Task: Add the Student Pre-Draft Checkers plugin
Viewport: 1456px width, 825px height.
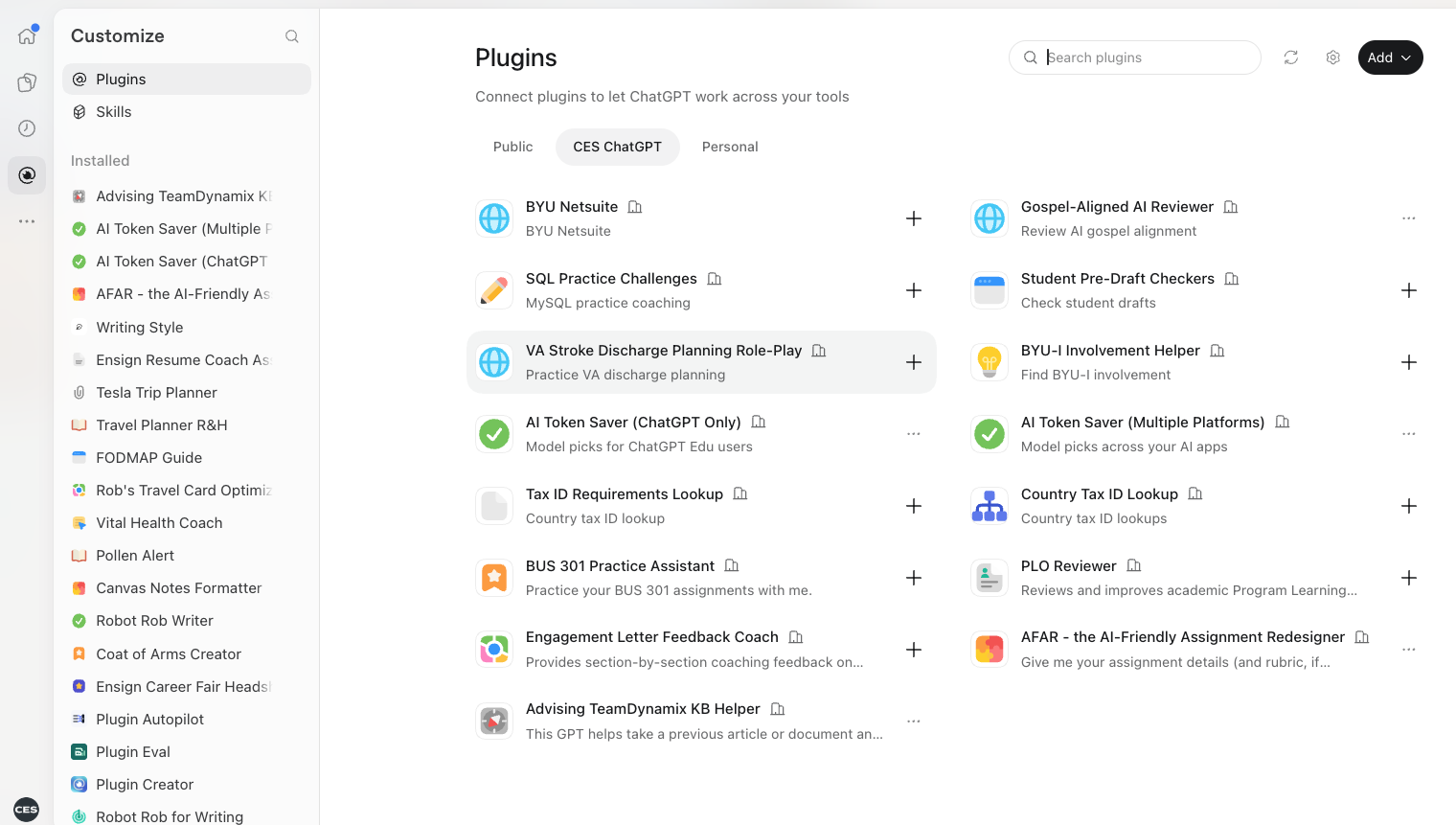Action: (x=1409, y=290)
